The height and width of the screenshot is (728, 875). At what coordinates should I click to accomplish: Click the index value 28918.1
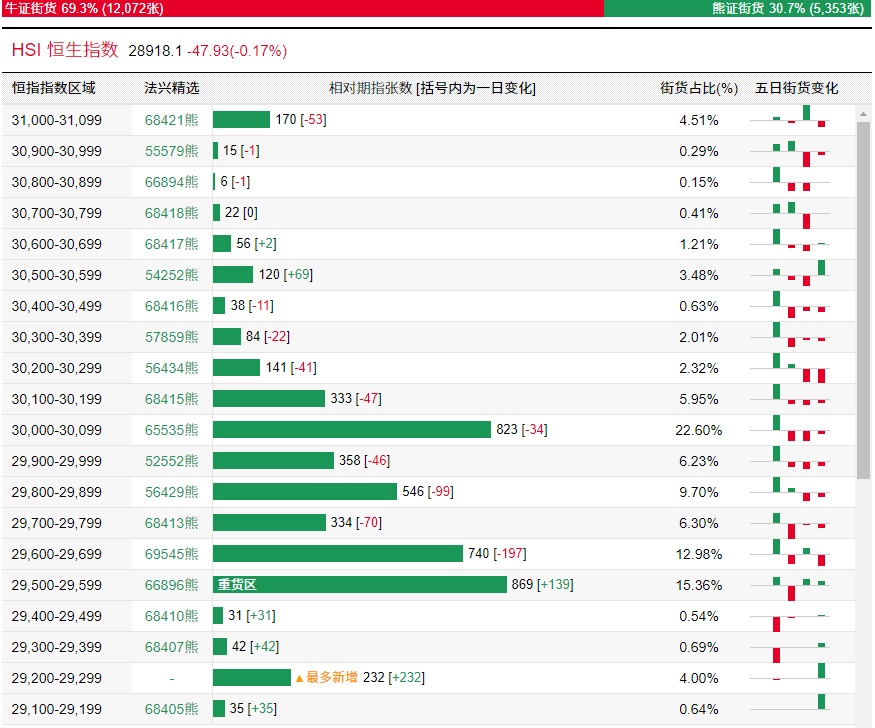tap(155, 51)
